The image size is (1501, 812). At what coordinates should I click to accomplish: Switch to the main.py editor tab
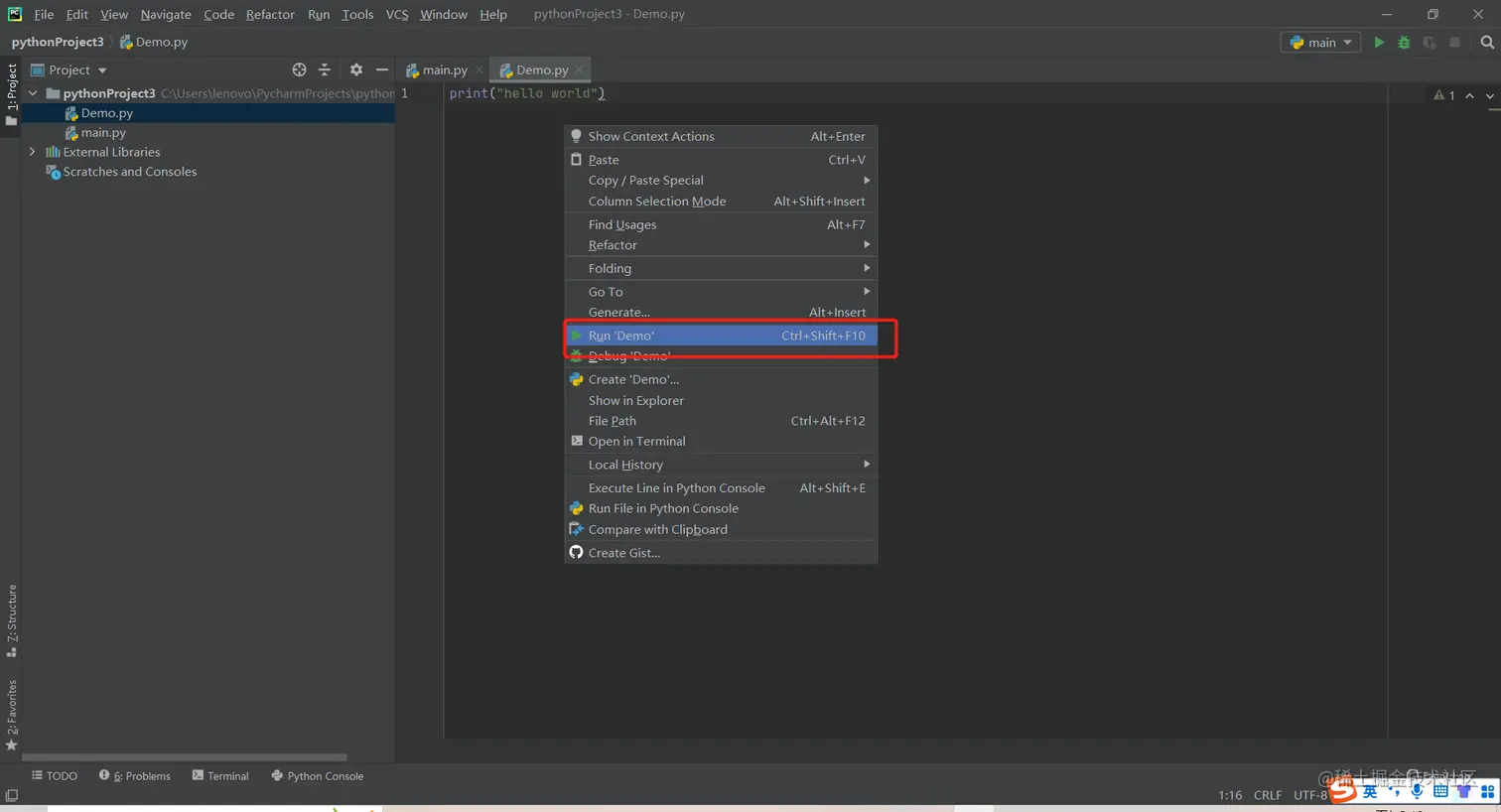point(437,70)
